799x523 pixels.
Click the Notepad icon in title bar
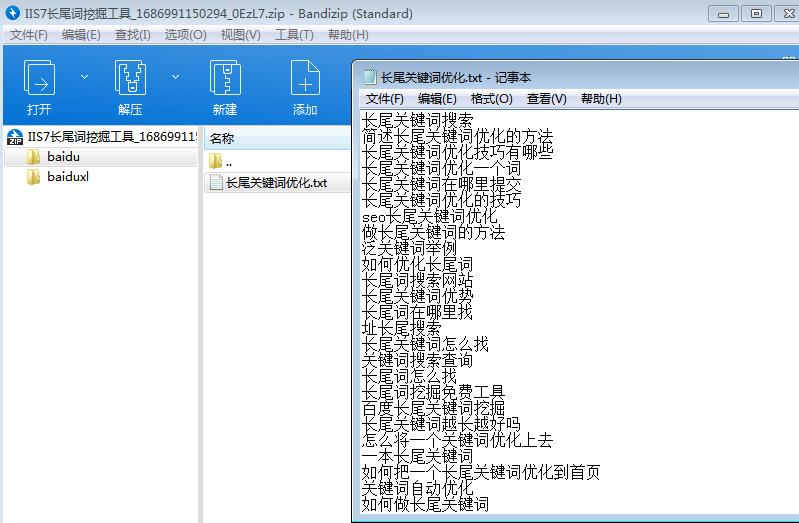[x=369, y=77]
